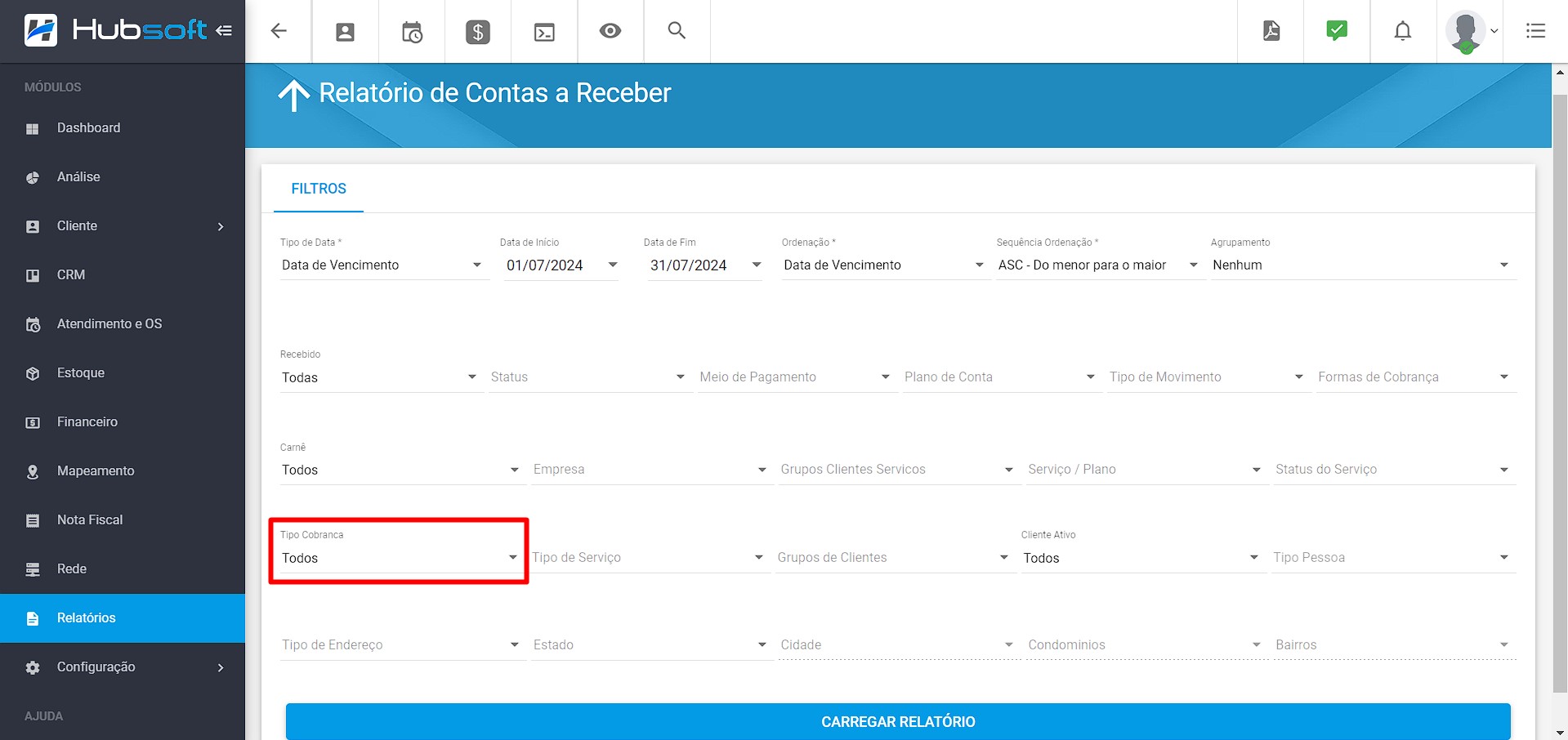The height and width of the screenshot is (740, 1568).
Task: Open the Rede module
Action: 123,569
